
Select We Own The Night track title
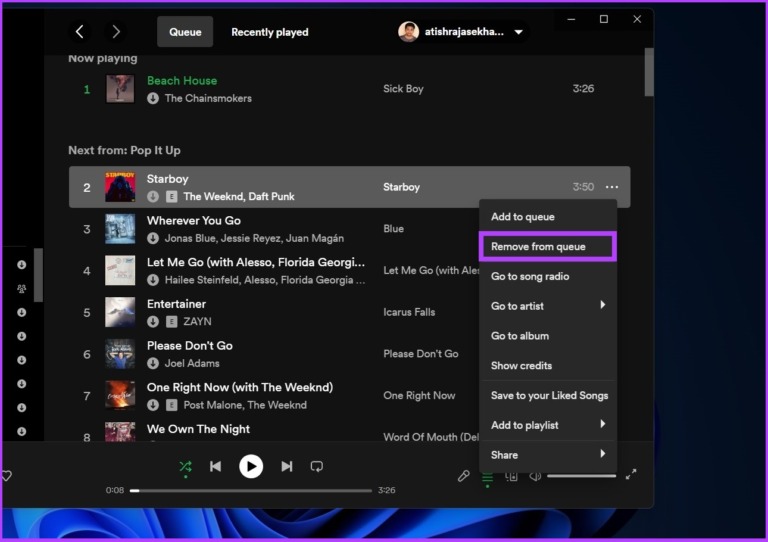point(198,429)
